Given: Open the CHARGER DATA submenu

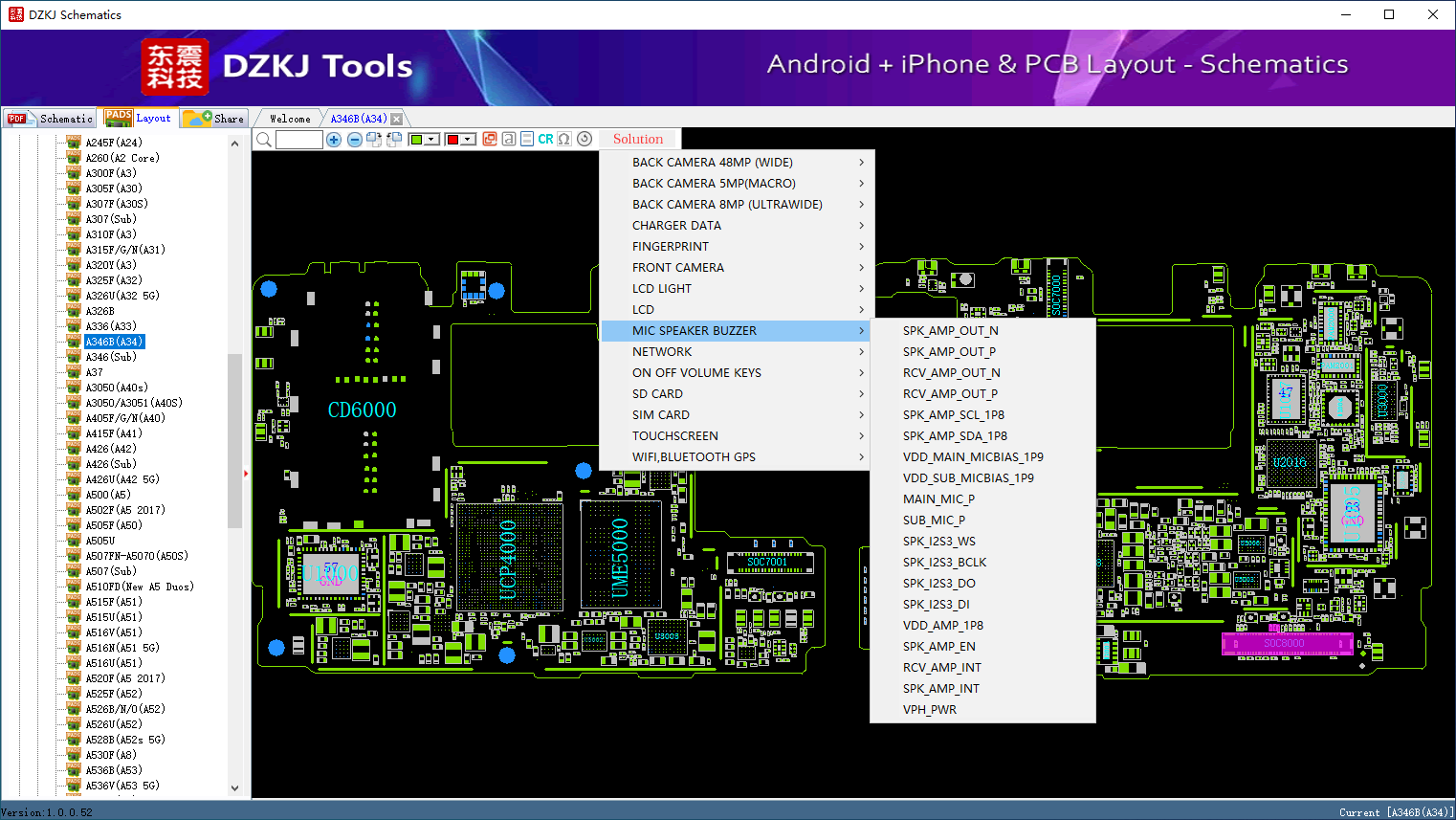Looking at the screenshot, I should coord(736,226).
